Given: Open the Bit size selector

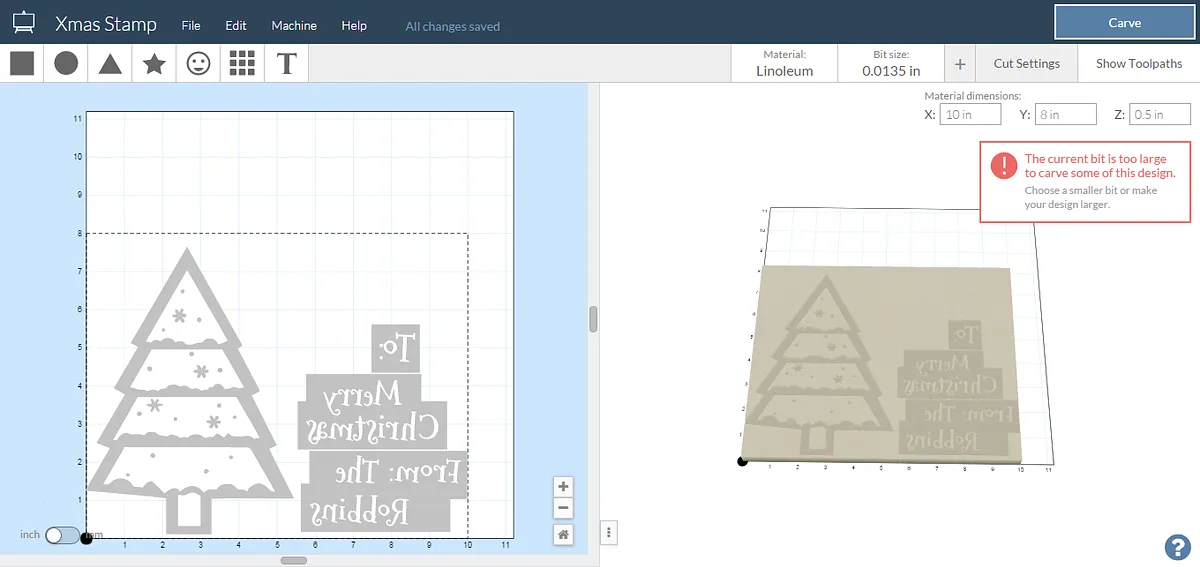Looking at the screenshot, I should [891, 63].
